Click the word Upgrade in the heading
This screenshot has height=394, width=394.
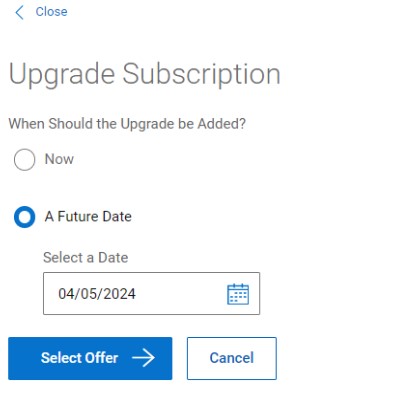pyautogui.click(x=62, y=75)
